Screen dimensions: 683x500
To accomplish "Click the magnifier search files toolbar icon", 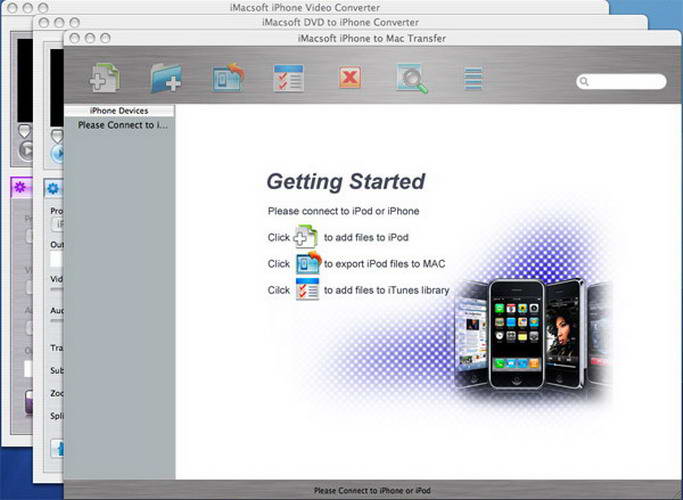I will (x=412, y=78).
